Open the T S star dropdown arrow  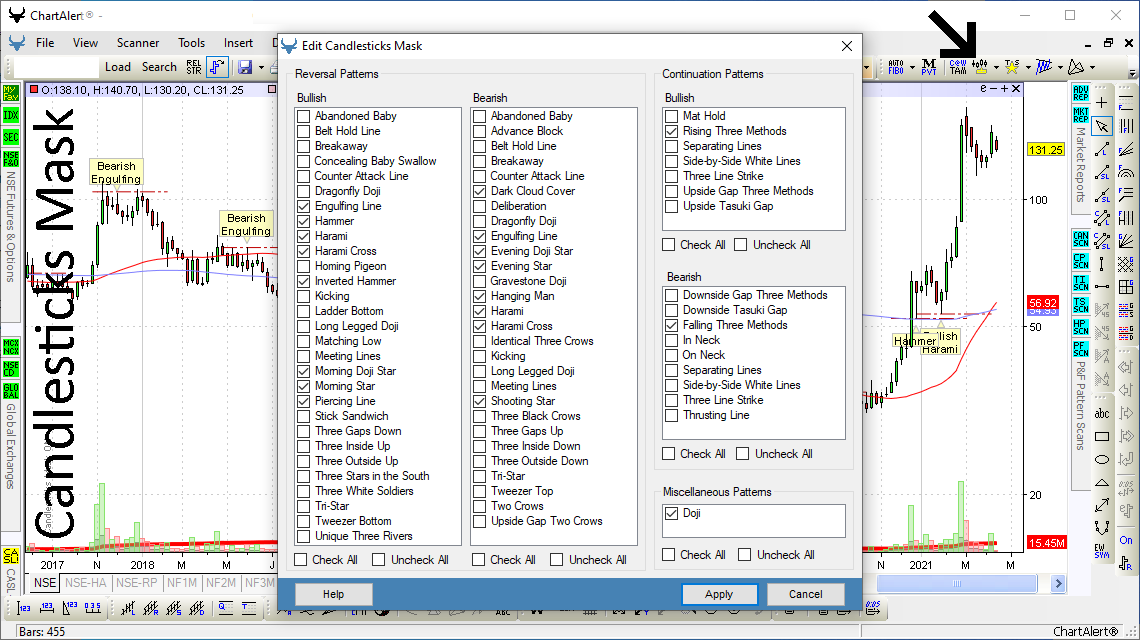pos(1028,67)
